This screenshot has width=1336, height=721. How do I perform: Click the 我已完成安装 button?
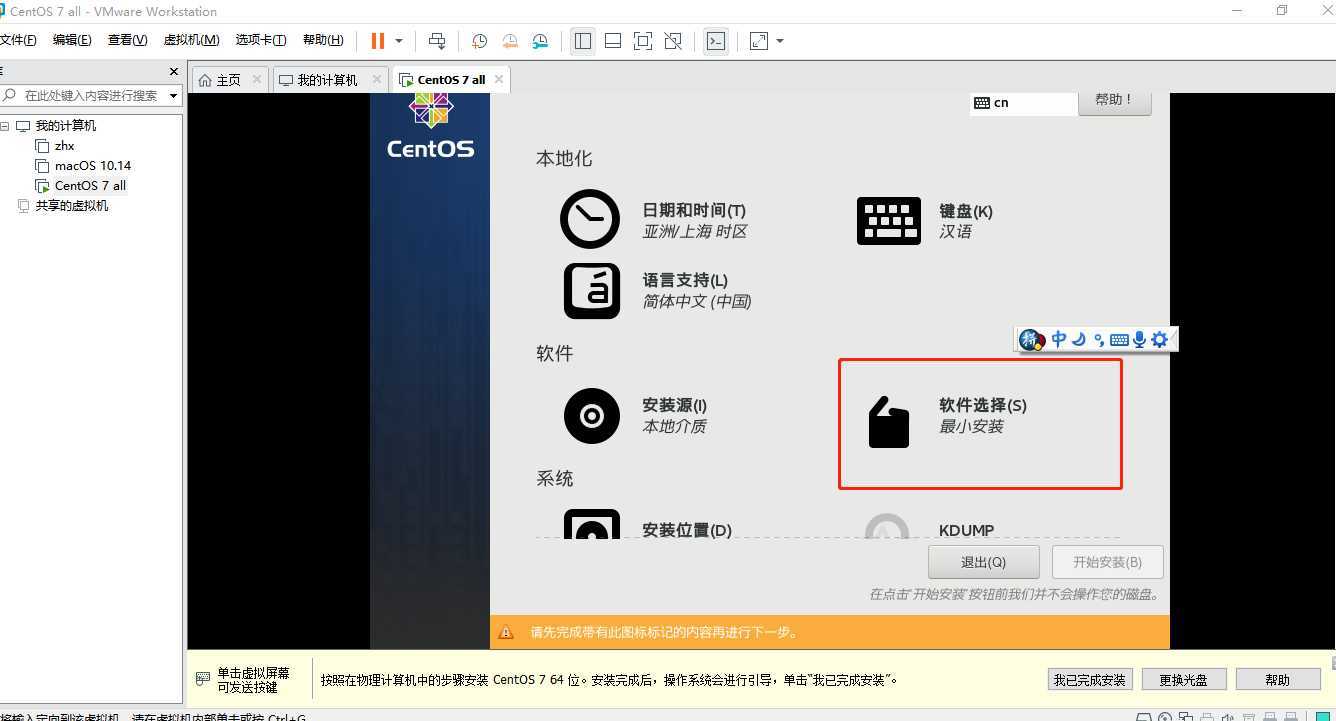(x=1090, y=680)
